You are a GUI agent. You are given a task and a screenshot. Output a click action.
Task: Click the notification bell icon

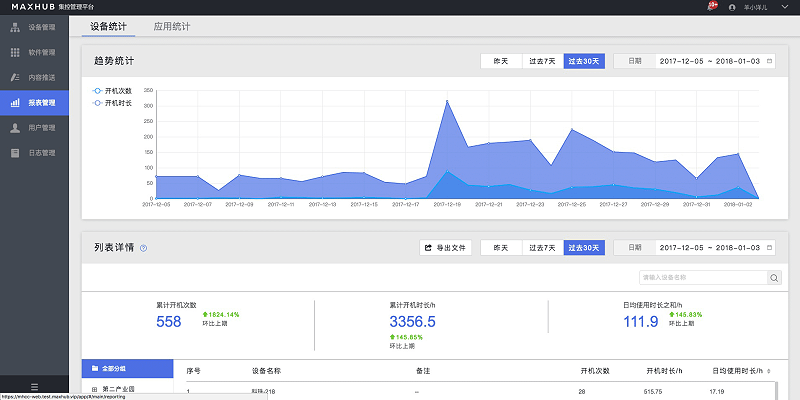tap(711, 7)
